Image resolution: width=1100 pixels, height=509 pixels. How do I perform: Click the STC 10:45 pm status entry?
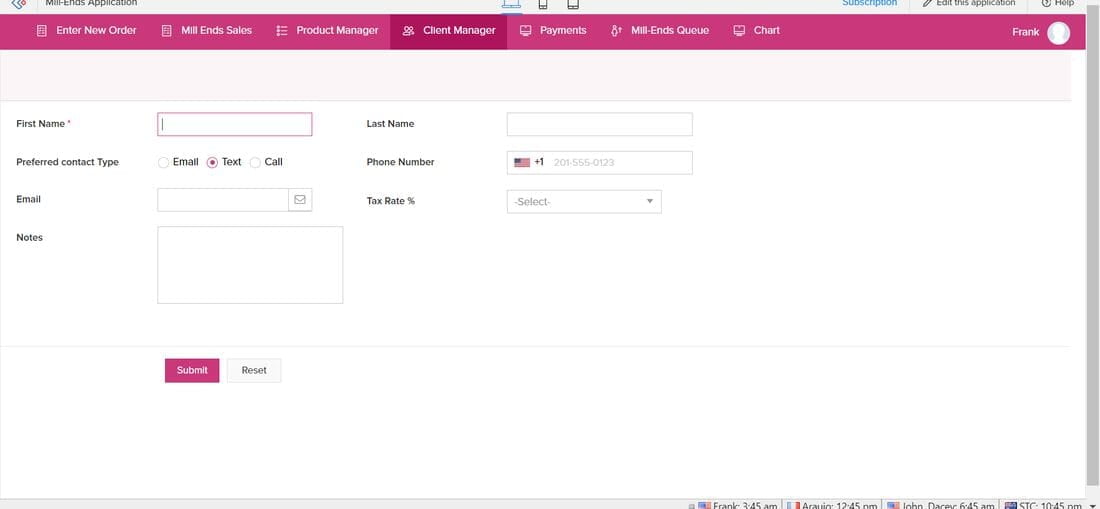[1043, 505]
